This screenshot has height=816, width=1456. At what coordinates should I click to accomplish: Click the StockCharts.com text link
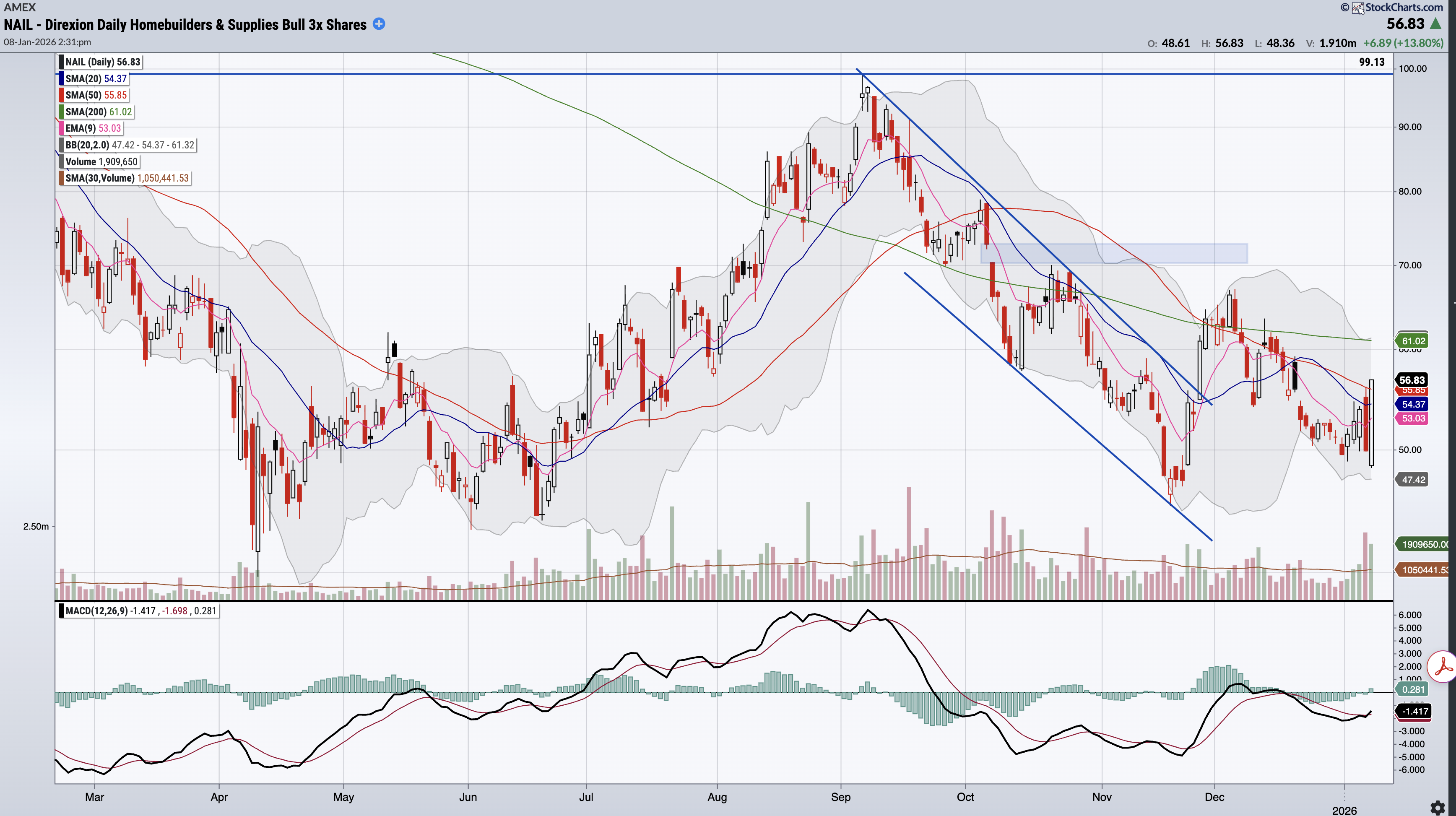pos(1404,8)
